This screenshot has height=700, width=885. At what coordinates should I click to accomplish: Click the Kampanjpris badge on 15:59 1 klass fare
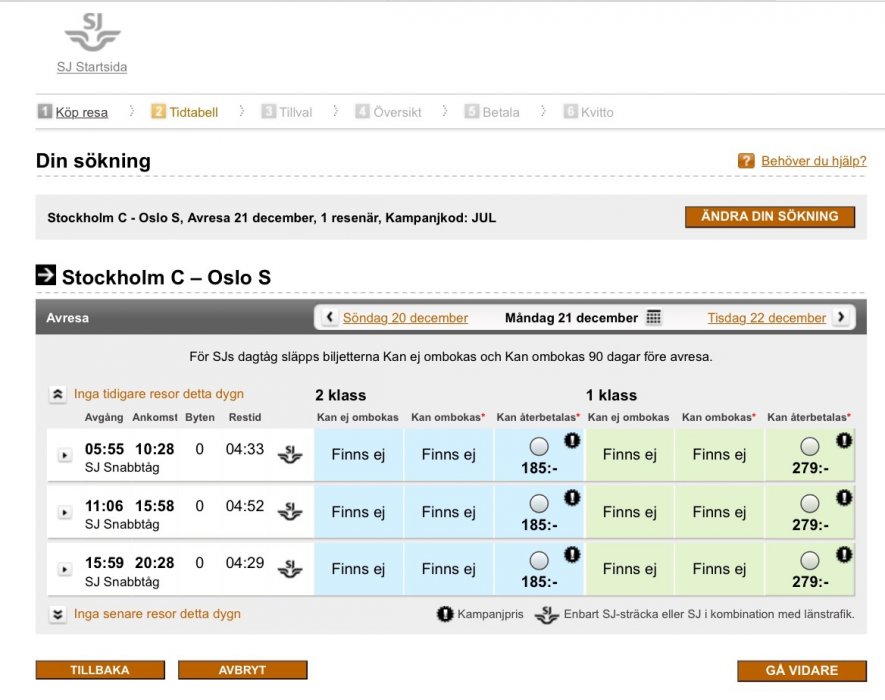(843, 554)
